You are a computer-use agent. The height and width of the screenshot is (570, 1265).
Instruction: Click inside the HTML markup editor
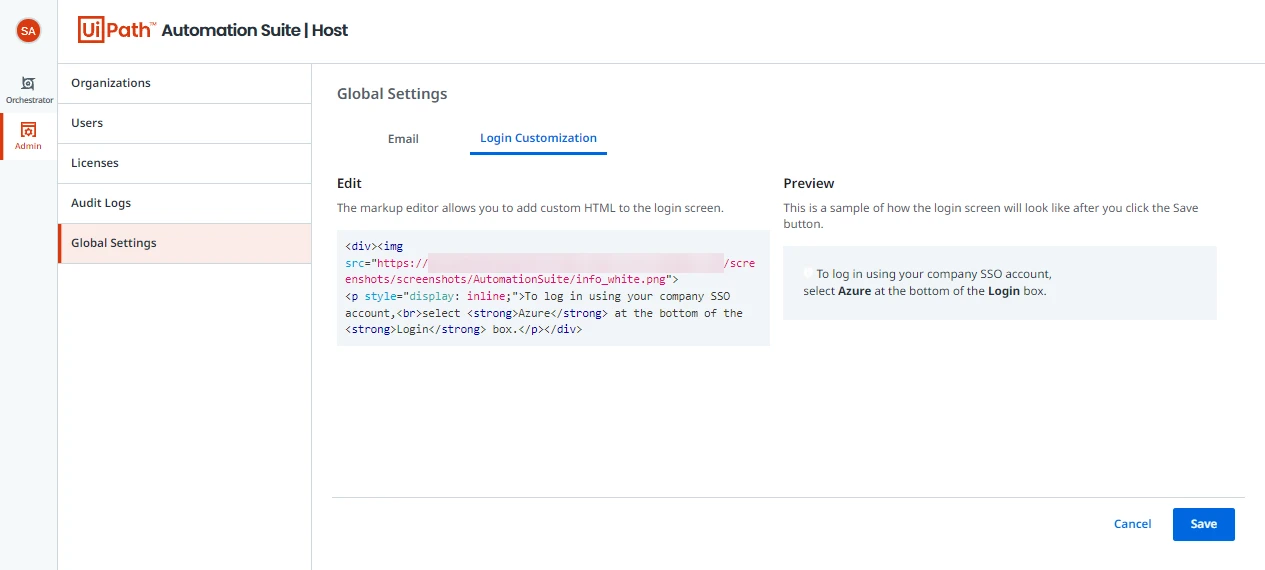click(x=553, y=288)
